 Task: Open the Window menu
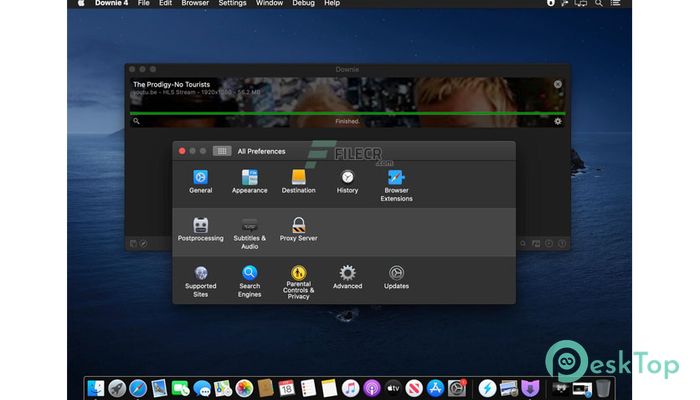coord(269,3)
